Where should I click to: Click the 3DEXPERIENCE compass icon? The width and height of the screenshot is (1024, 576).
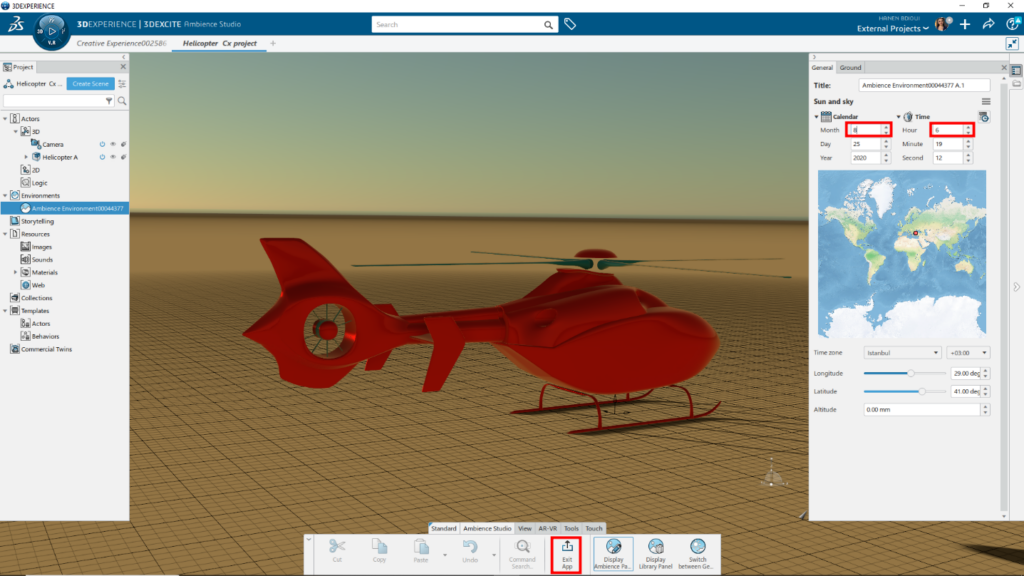pos(51,31)
